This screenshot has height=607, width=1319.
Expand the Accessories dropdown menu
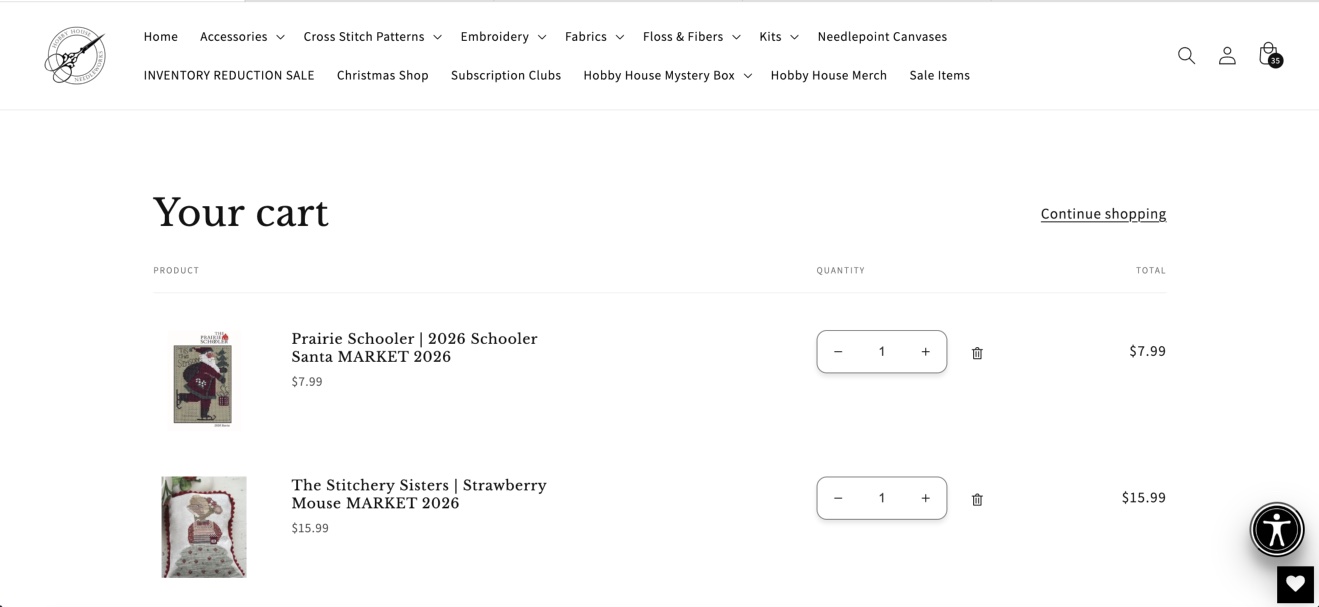[242, 37]
